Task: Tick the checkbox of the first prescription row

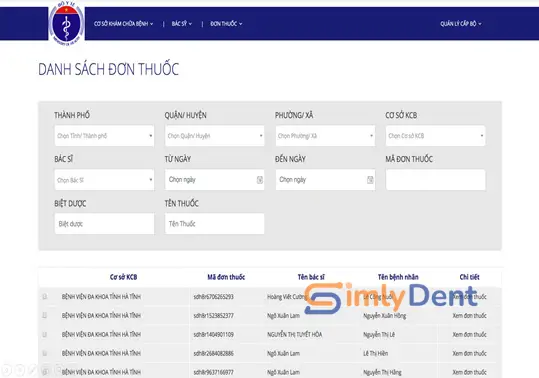Action: click(x=44, y=296)
